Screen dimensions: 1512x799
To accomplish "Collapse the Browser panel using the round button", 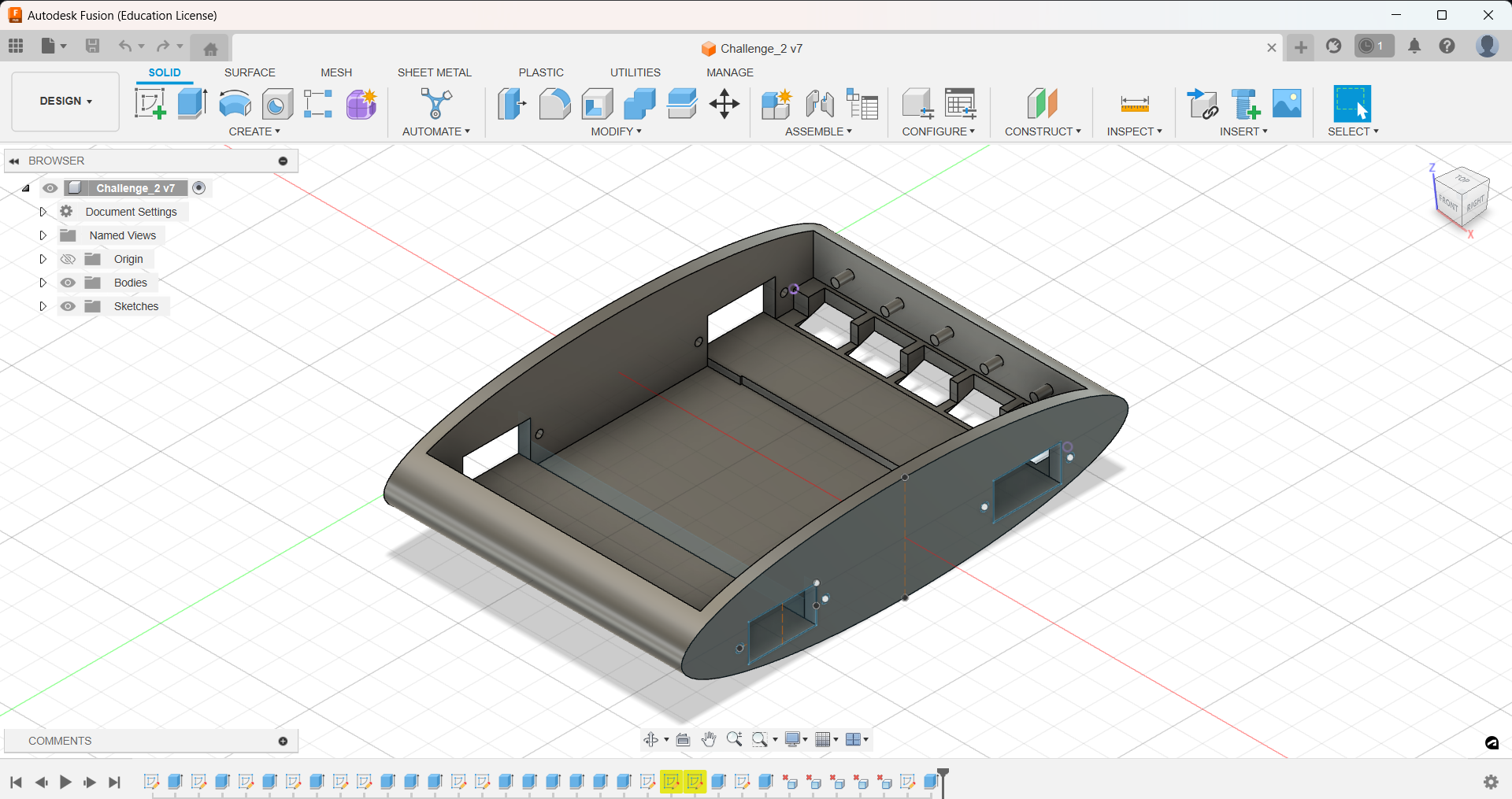I will pyautogui.click(x=283, y=161).
